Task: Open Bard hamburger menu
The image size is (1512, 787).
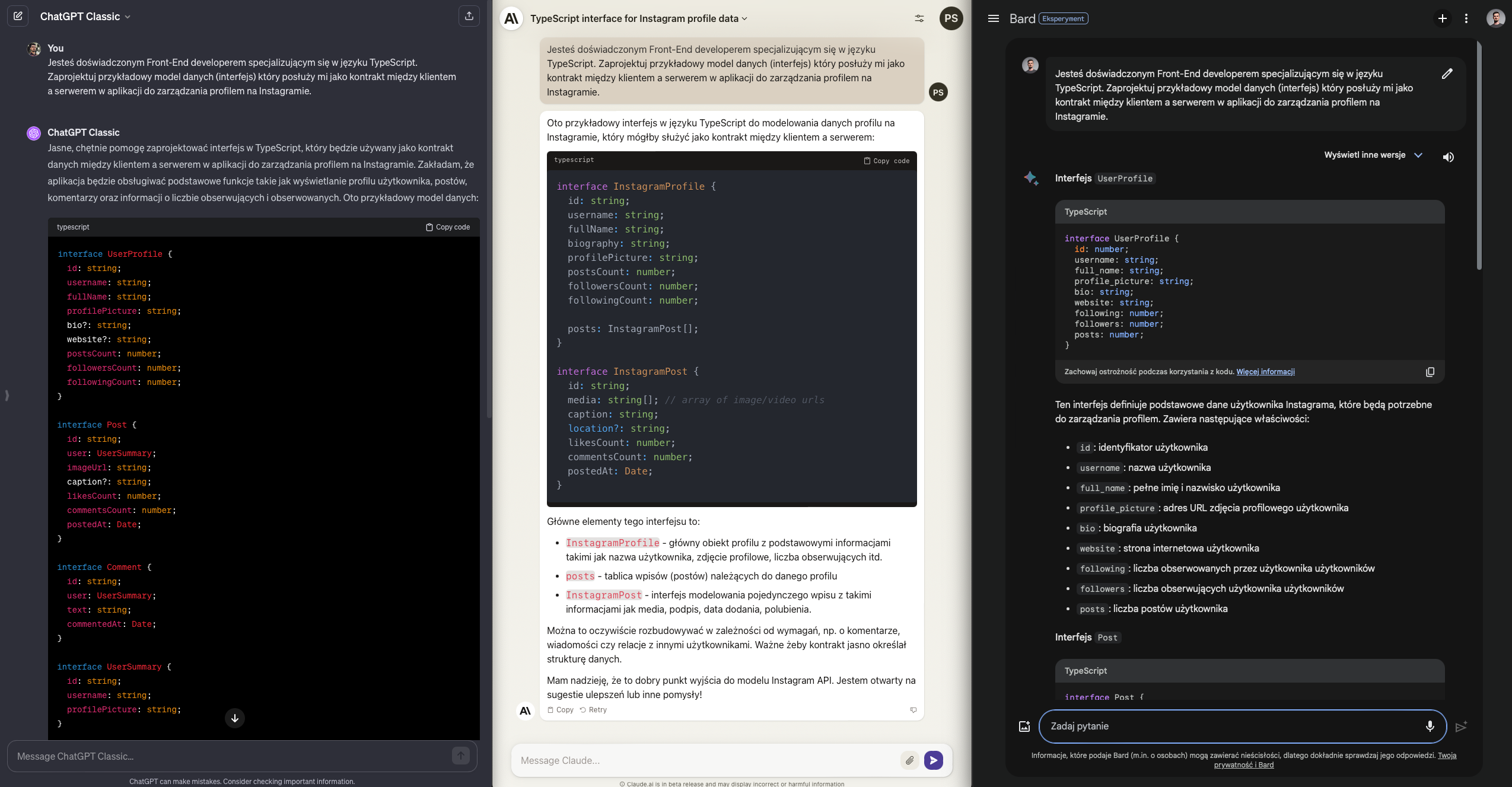Action: [993, 18]
